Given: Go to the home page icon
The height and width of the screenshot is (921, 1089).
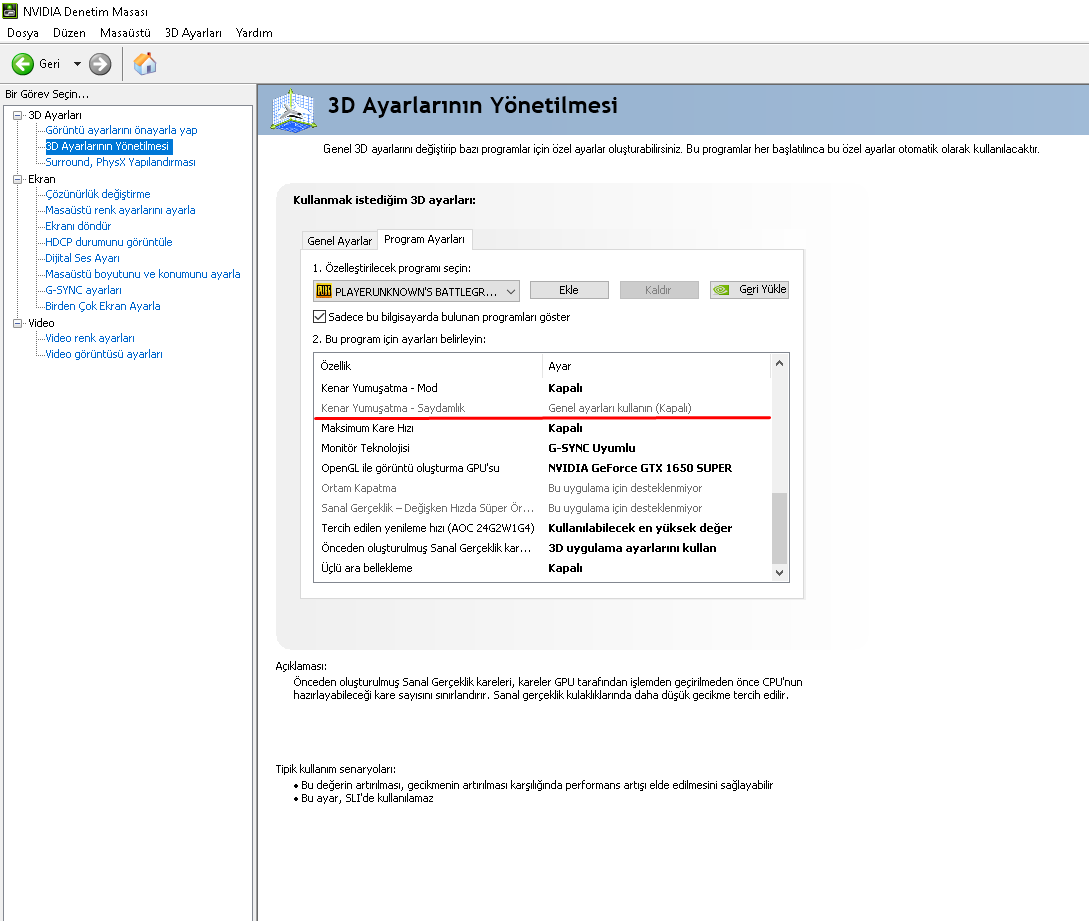Looking at the screenshot, I should click(x=145, y=64).
